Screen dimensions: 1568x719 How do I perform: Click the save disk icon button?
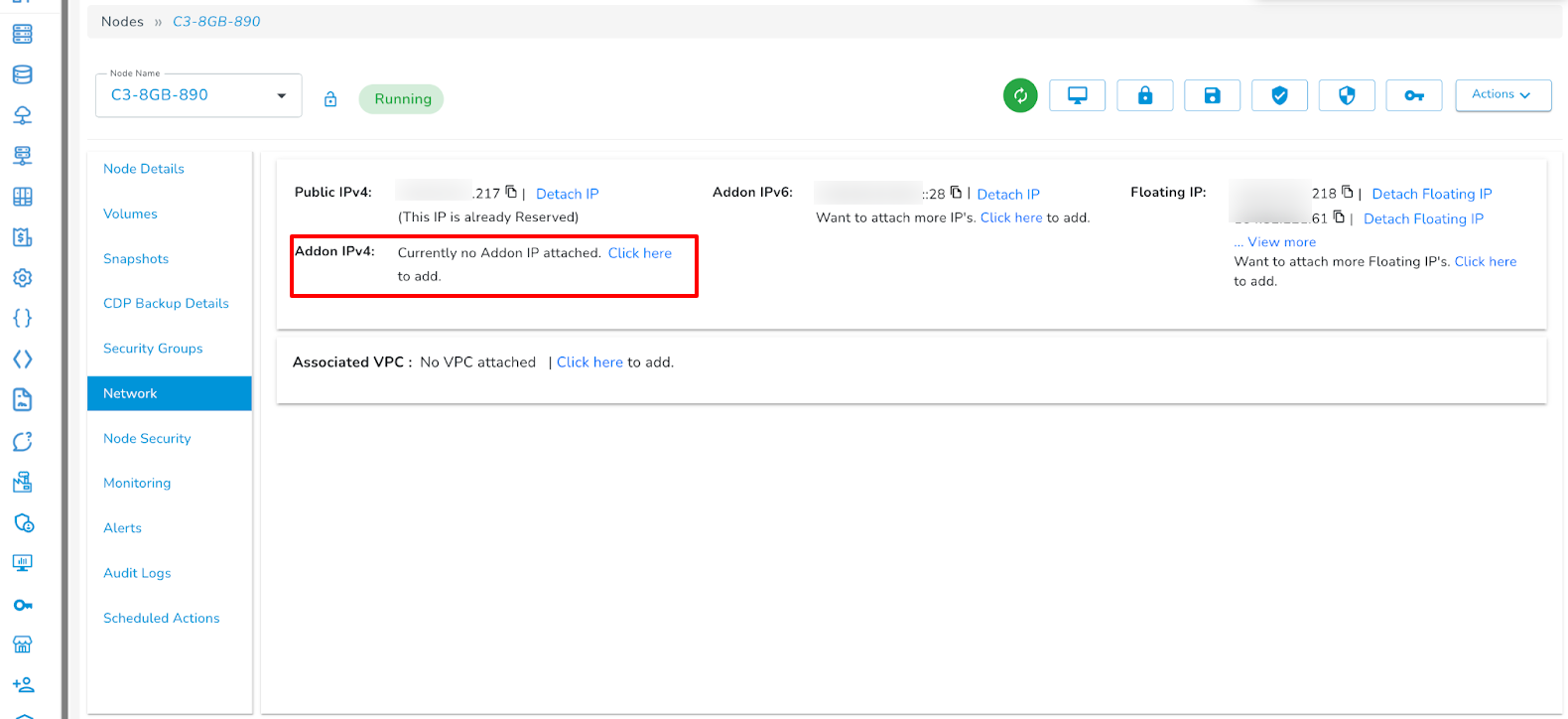pos(1212,95)
